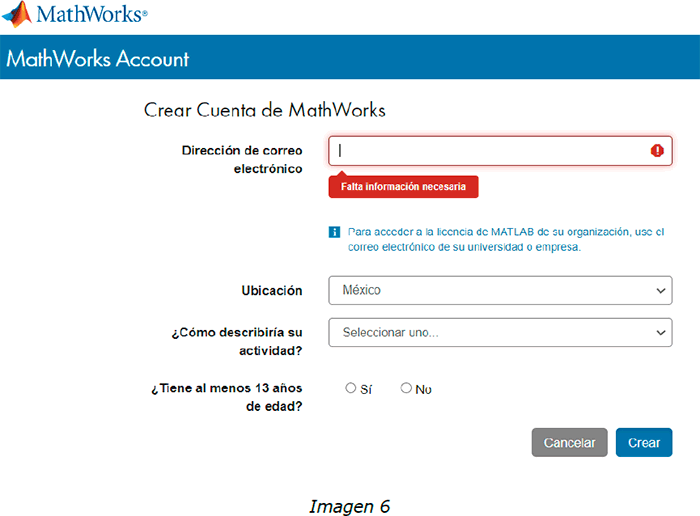Image resolution: width=700 pixels, height=516 pixels.
Task: Click the MATLAB license info message text
Action: (x=506, y=239)
